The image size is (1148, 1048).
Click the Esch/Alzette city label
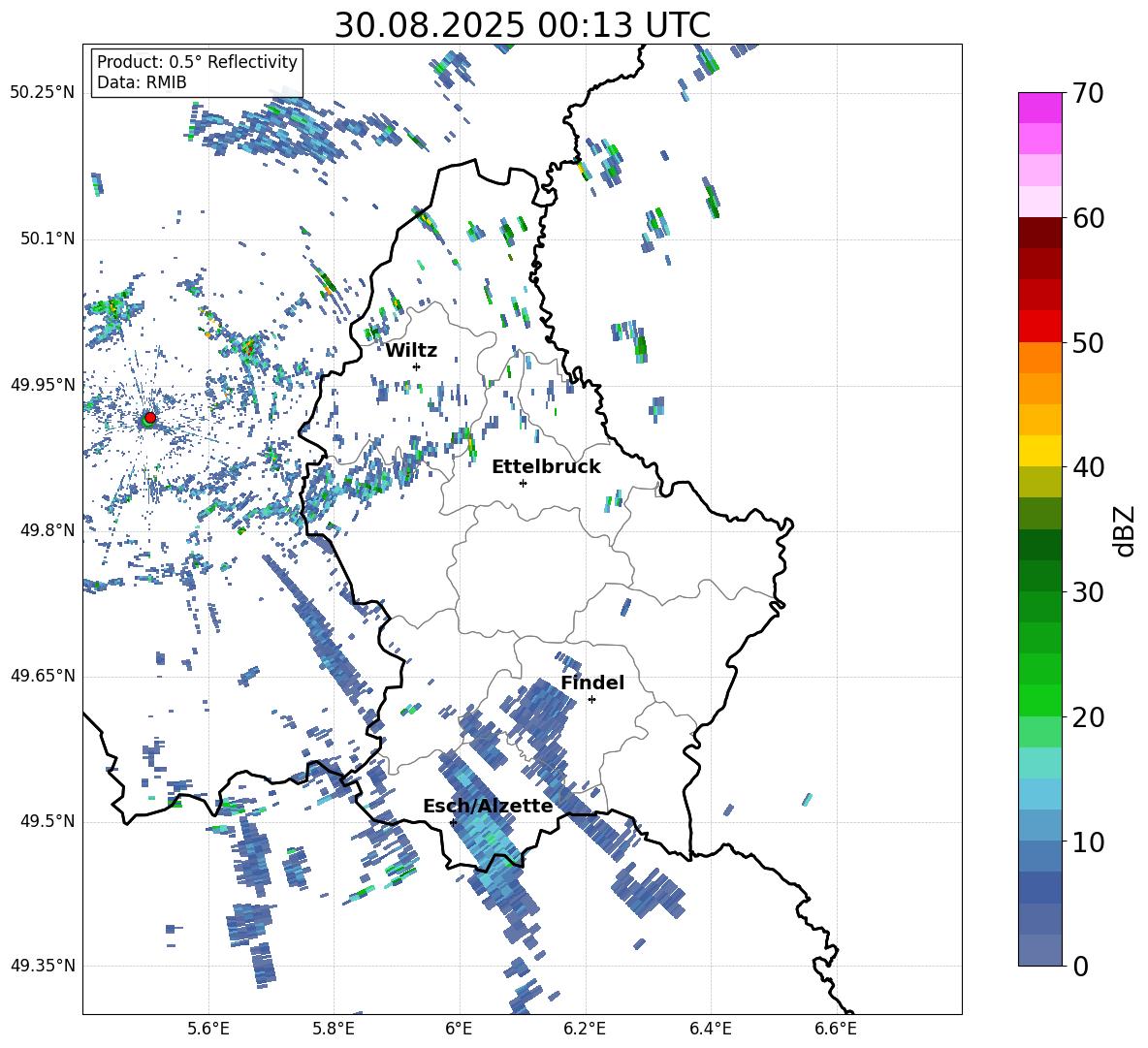click(488, 807)
